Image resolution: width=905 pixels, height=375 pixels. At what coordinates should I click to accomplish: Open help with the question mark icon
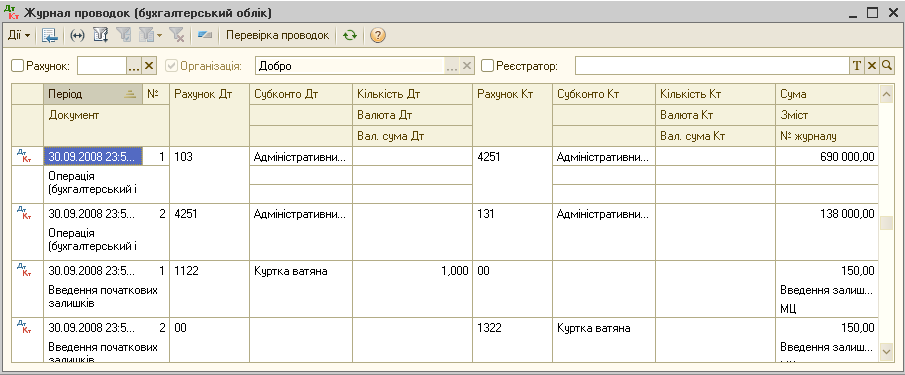pos(377,35)
